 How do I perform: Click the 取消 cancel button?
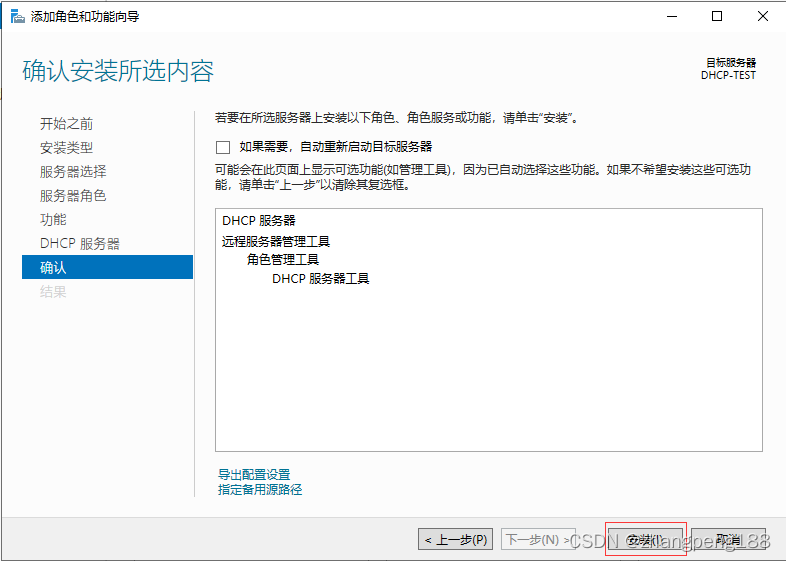[x=728, y=539]
